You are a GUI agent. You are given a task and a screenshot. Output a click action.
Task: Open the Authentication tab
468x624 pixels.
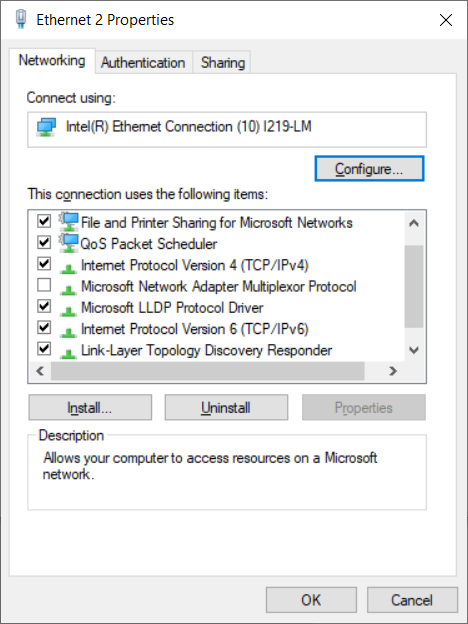pos(143,62)
